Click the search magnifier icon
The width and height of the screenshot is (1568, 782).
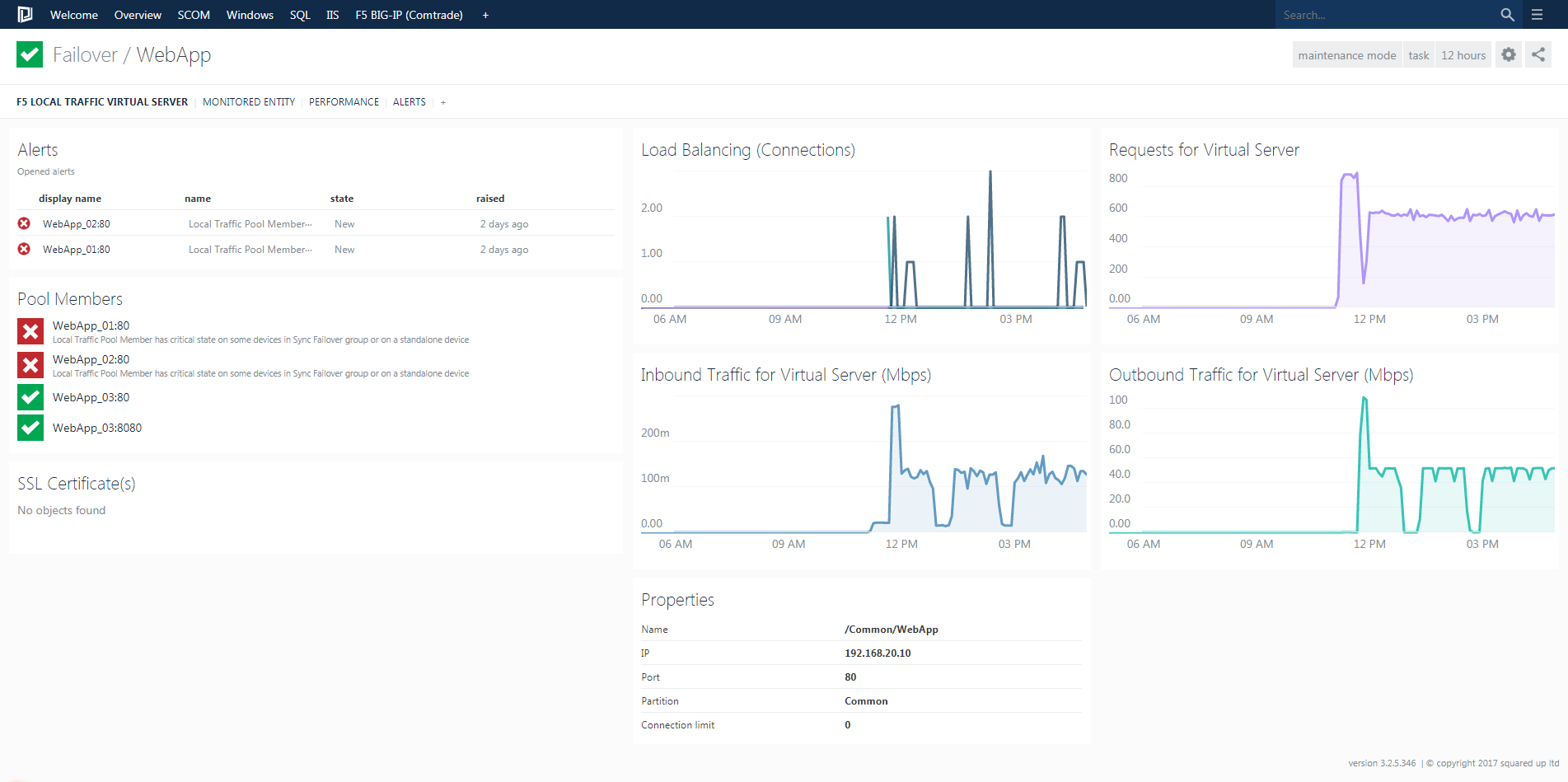point(1507,14)
